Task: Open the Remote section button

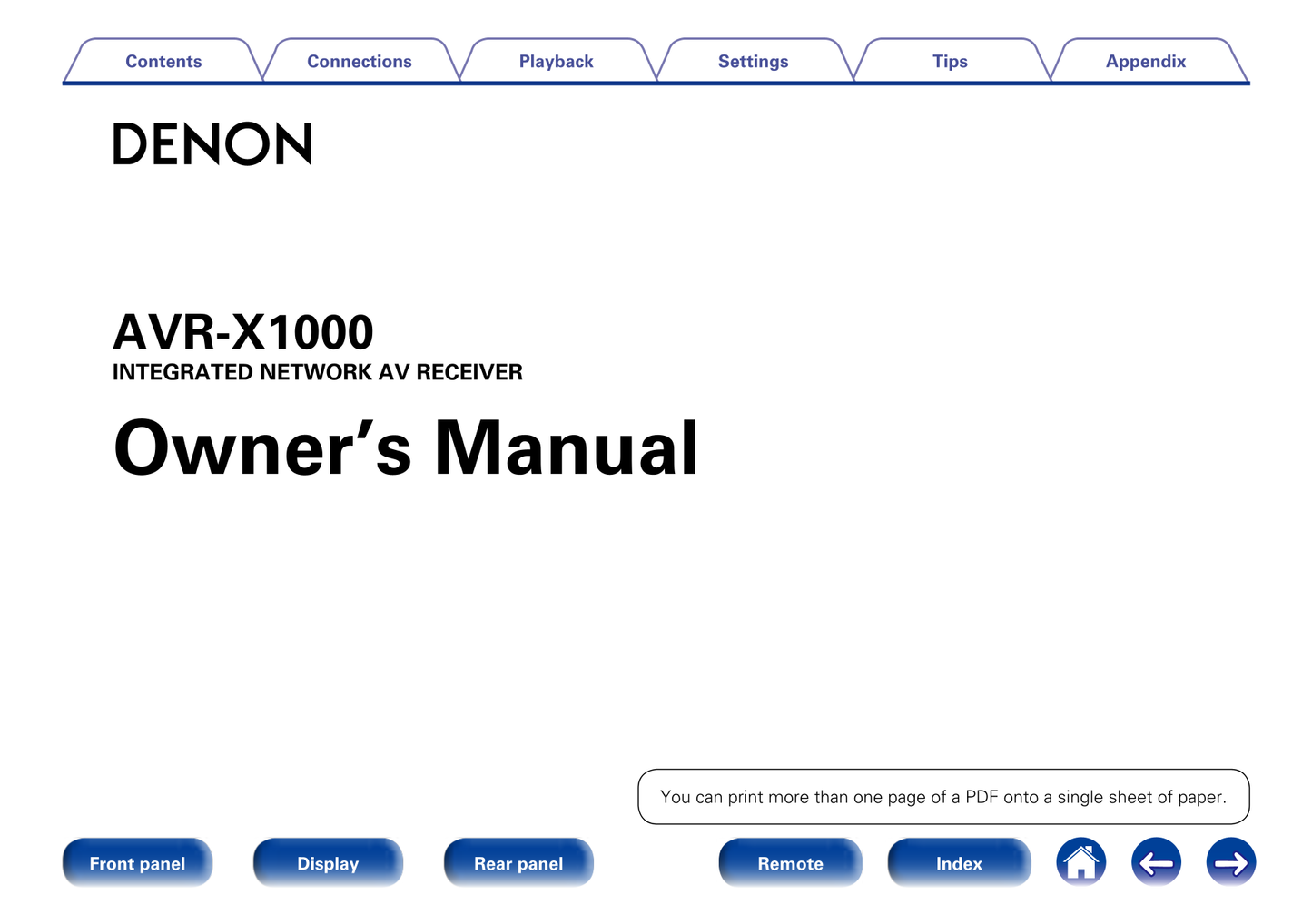Action: click(790, 863)
